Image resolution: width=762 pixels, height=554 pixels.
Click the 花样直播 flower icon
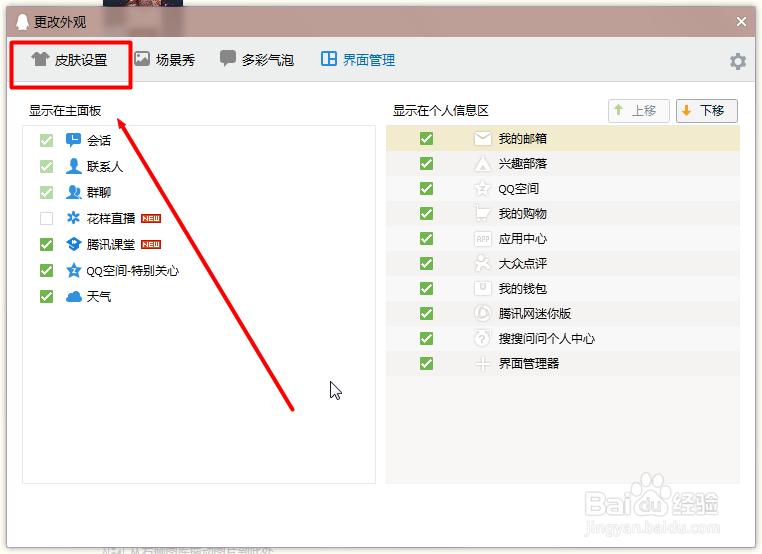click(x=73, y=218)
